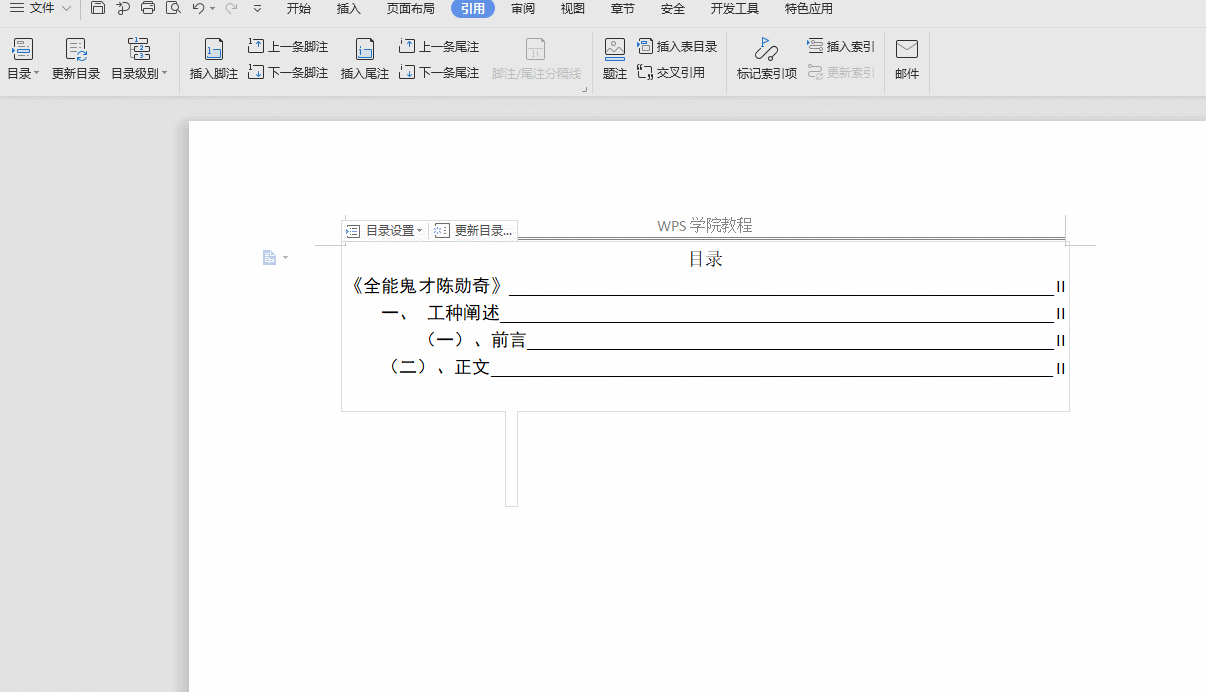Open Print Preview icon
This screenshot has height=692, width=1206.
point(173,9)
